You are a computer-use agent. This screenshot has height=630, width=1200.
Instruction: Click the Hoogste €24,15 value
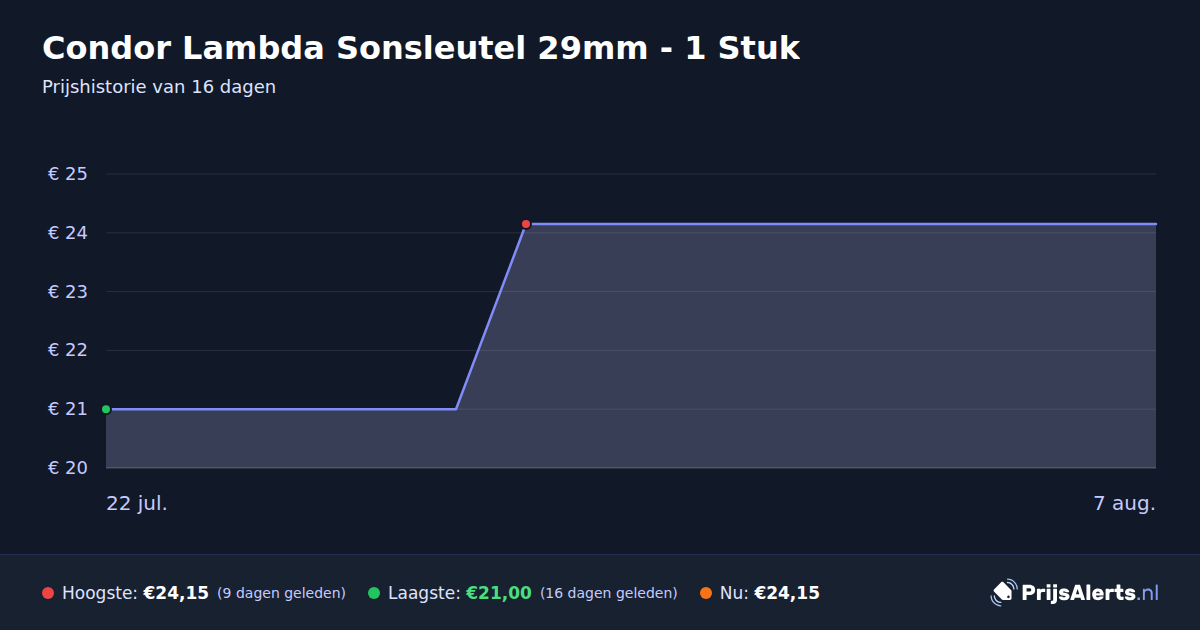click(x=176, y=593)
